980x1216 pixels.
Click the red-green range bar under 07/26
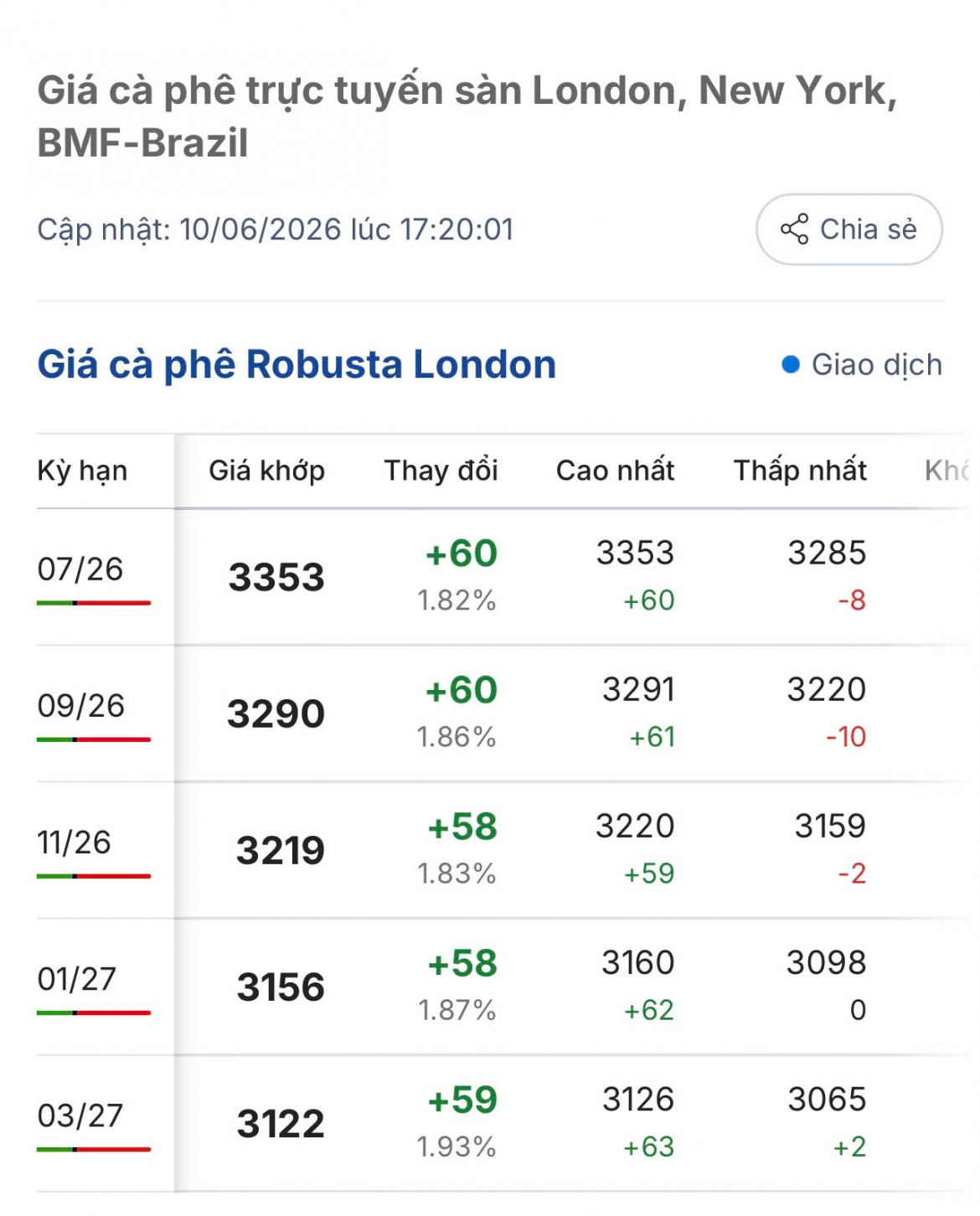94,603
